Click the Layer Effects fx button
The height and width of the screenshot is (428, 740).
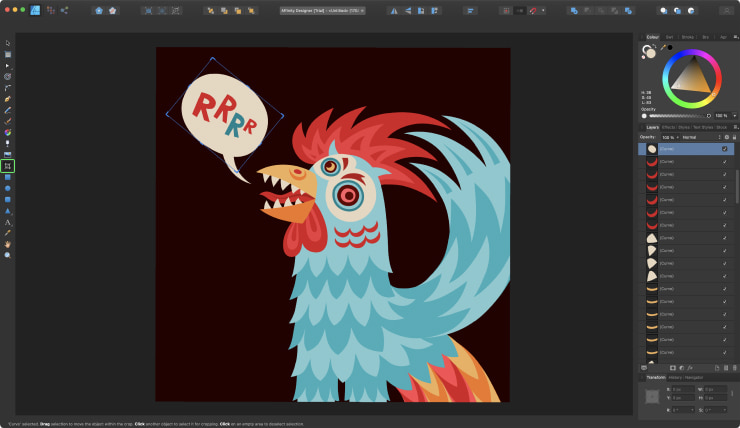click(x=690, y=368)
